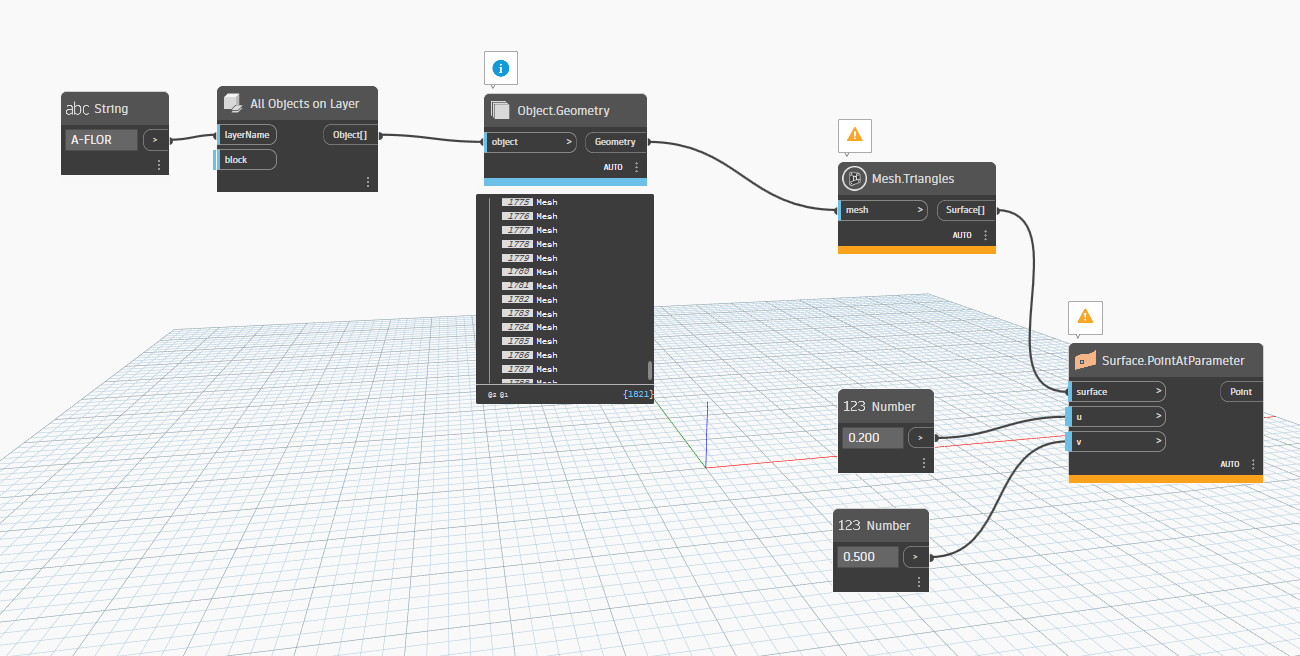
Task: Click the warning icon above Surface.PointAtParameter
Action: point(1085,317)
